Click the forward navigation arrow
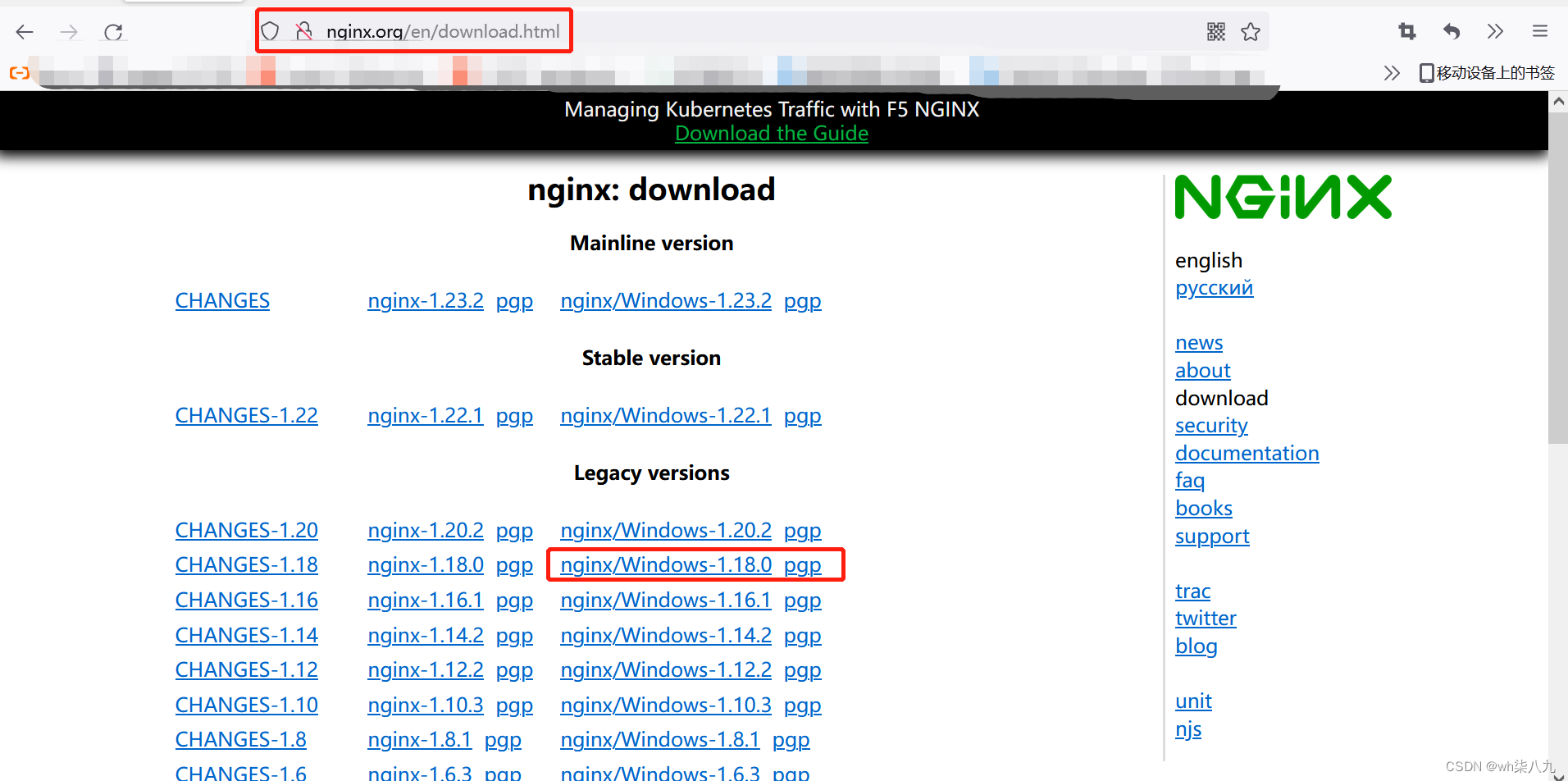The width and height of the screenshot is (1568, 781). pyautogui.click(x=69, y=31)
